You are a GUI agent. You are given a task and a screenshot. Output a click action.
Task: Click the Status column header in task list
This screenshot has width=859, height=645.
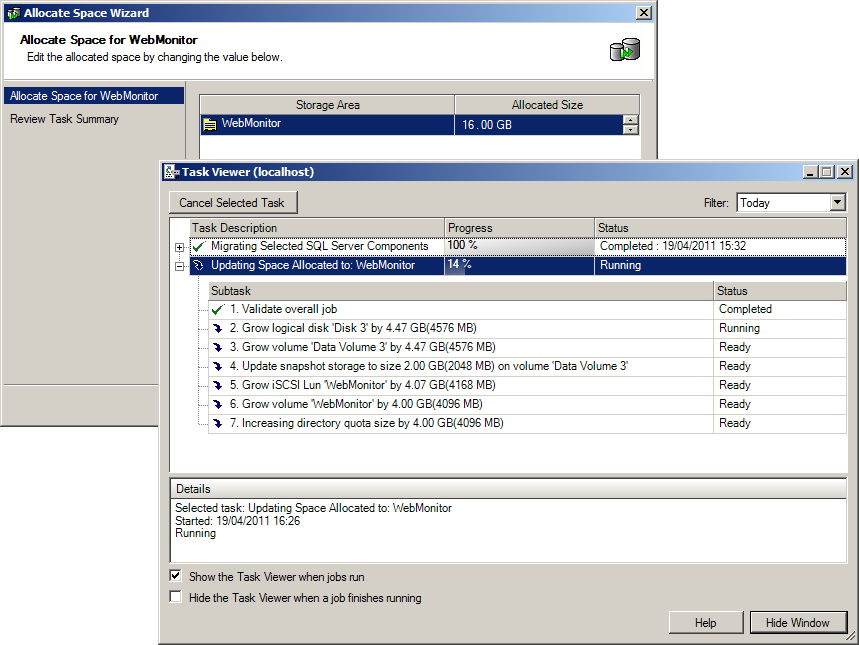720,228
